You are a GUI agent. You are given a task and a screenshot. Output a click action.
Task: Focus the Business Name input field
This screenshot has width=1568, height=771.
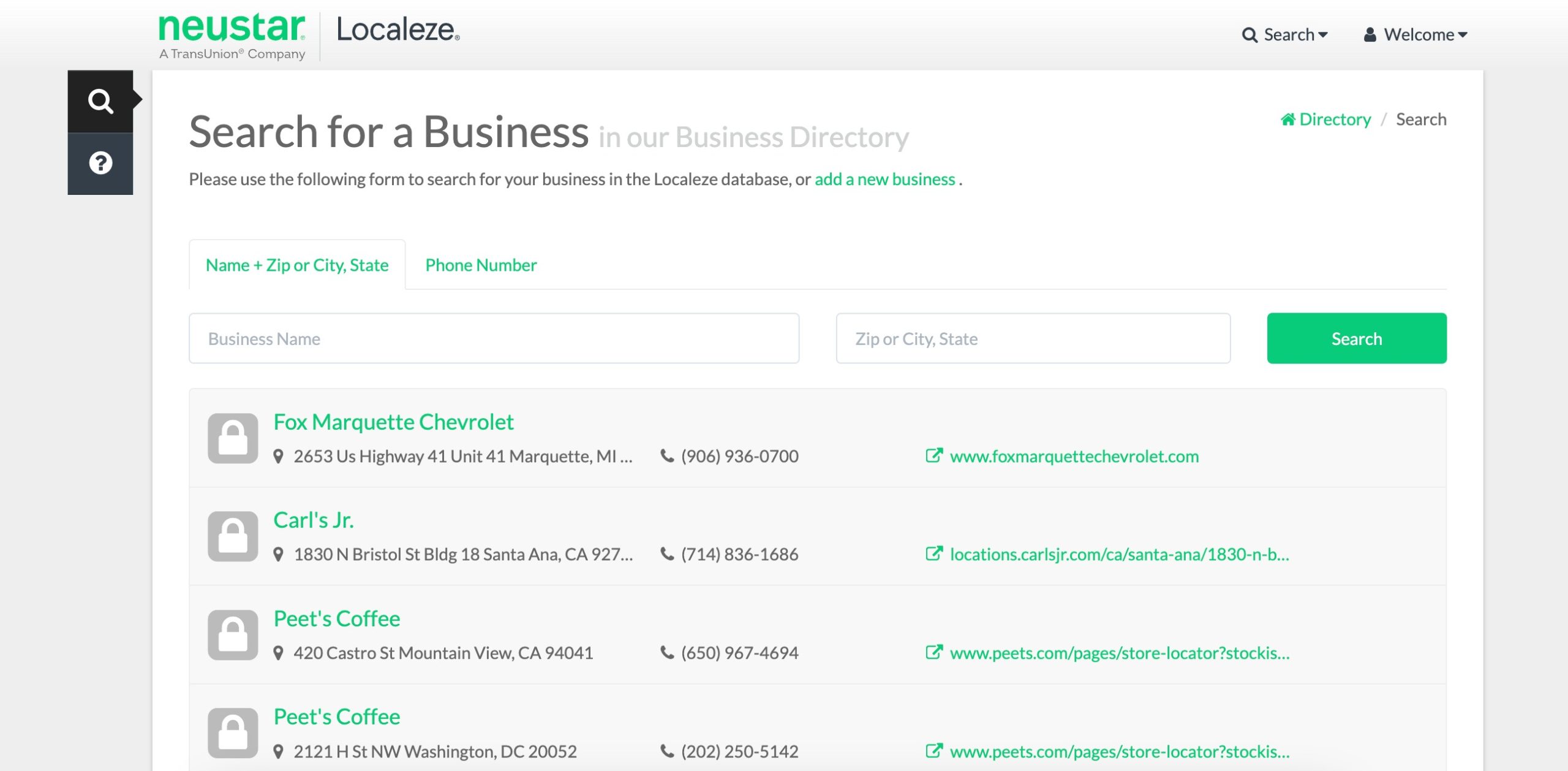pyautogui.click(x=494, y=338)
